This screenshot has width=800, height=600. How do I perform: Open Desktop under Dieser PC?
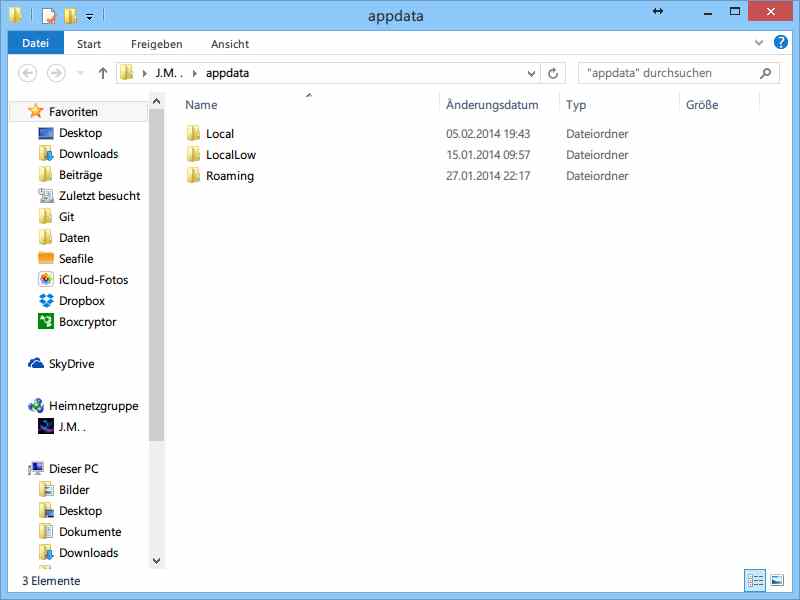(80, 511)
